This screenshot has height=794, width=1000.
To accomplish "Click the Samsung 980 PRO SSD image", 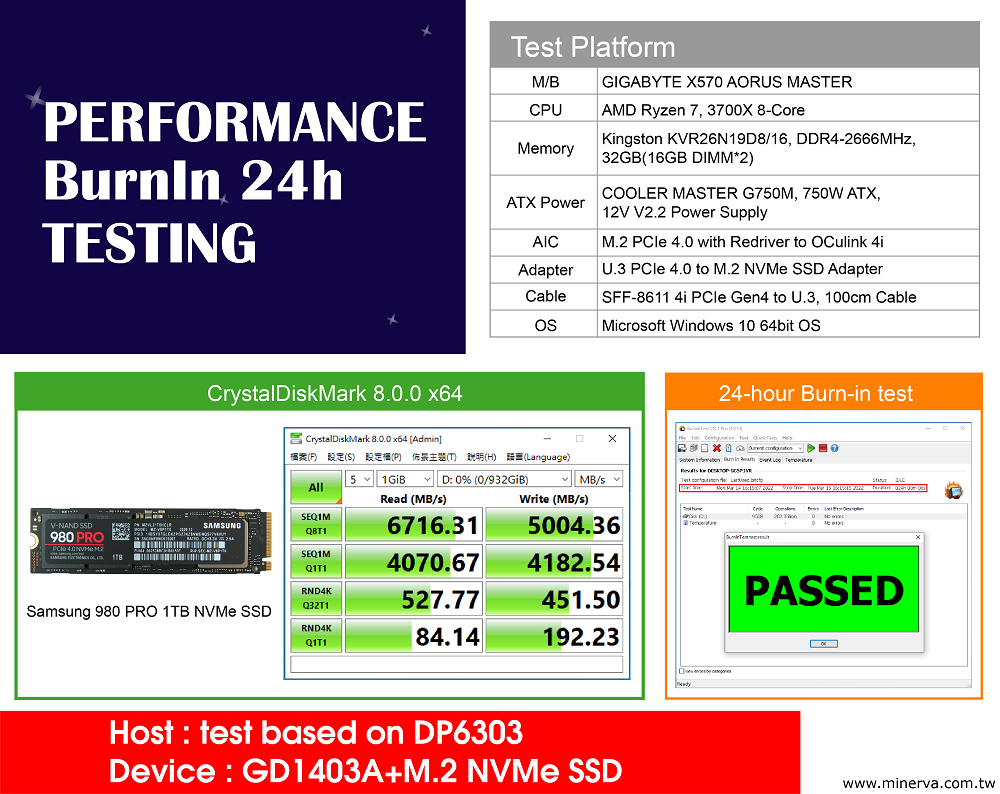I will (151, 541).
